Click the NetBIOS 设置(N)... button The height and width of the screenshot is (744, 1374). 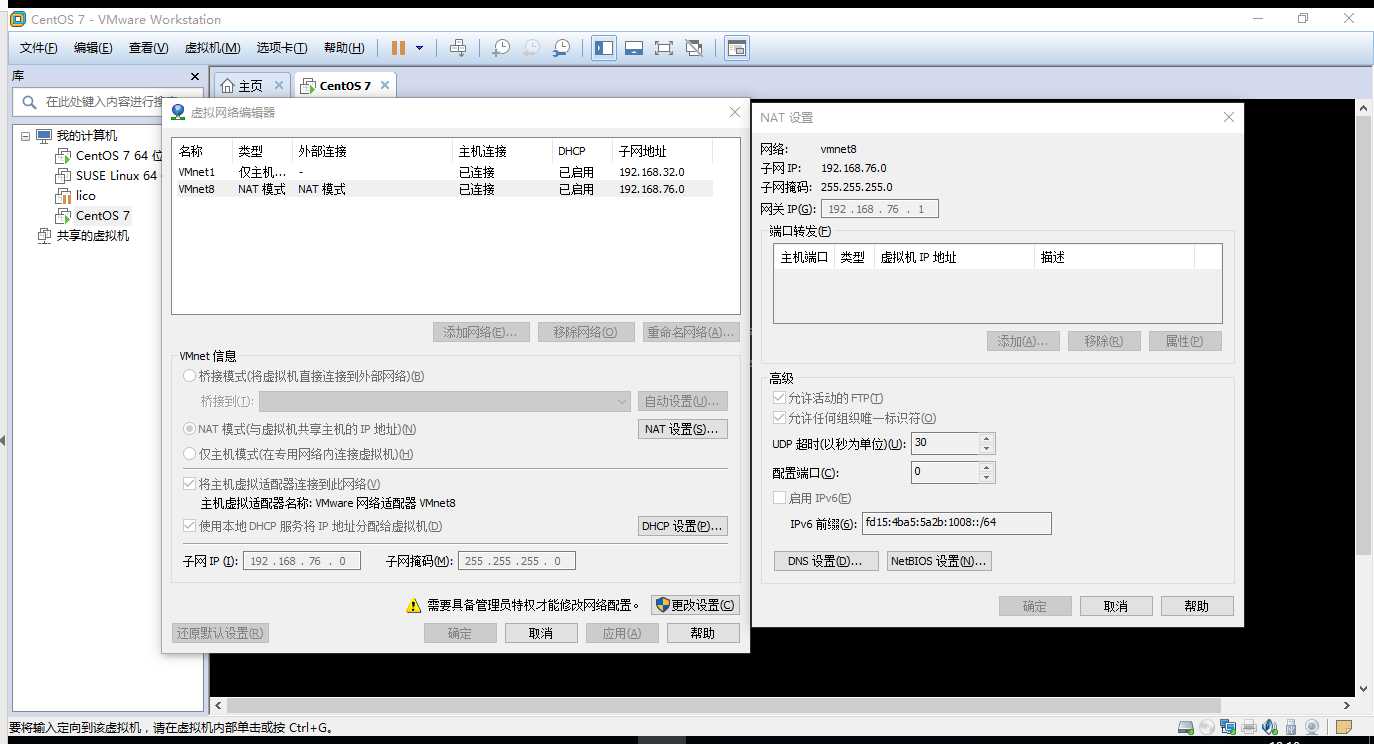point(939,561)
